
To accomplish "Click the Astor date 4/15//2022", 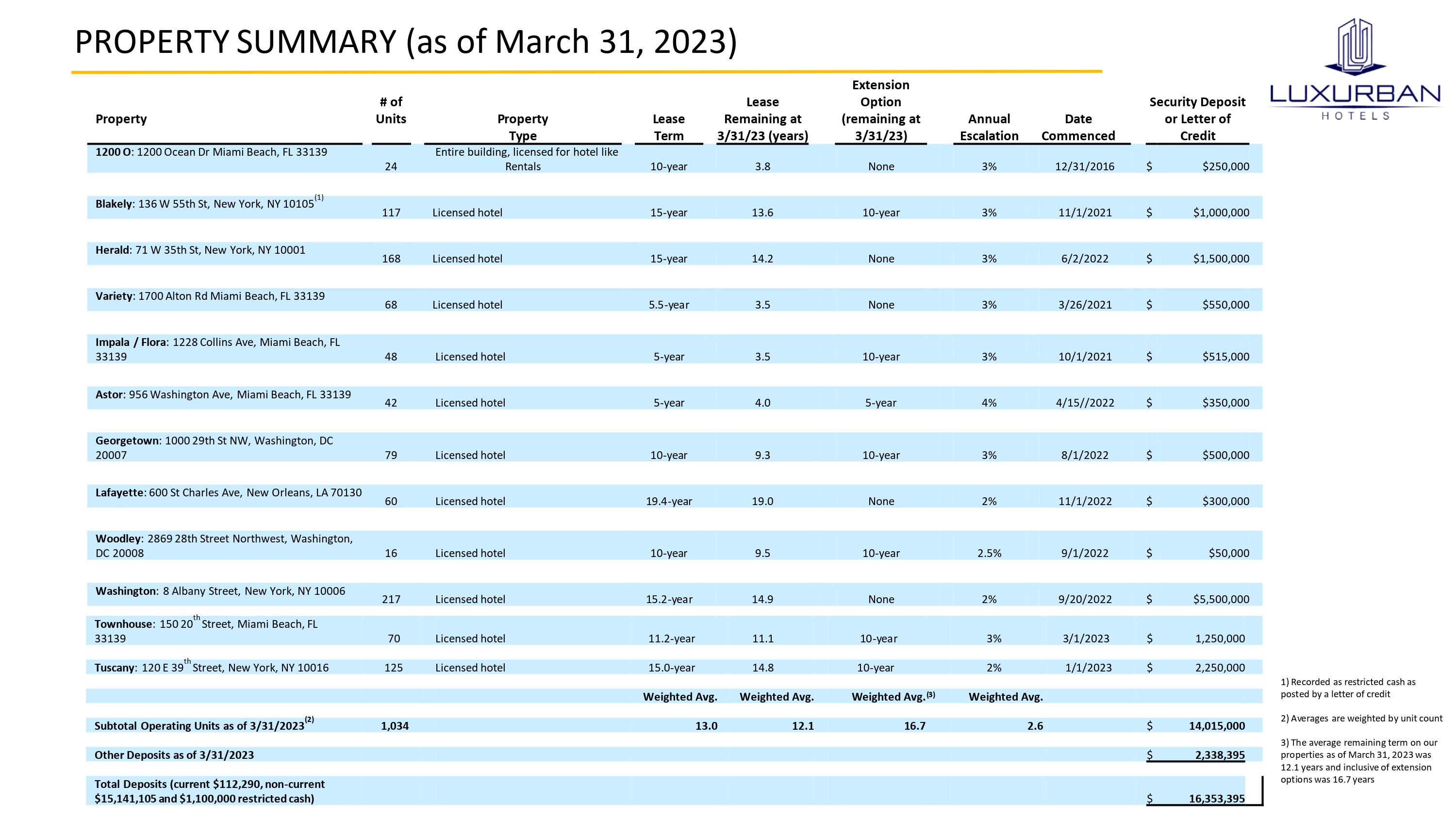I will tap(1085, 403).
